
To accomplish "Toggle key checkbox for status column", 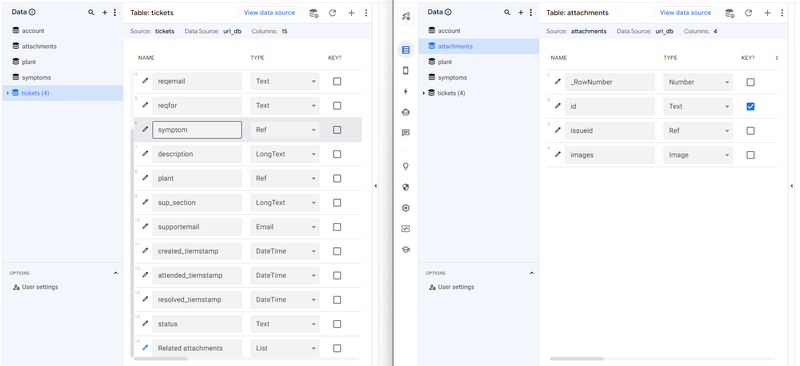I will point(337,324).
